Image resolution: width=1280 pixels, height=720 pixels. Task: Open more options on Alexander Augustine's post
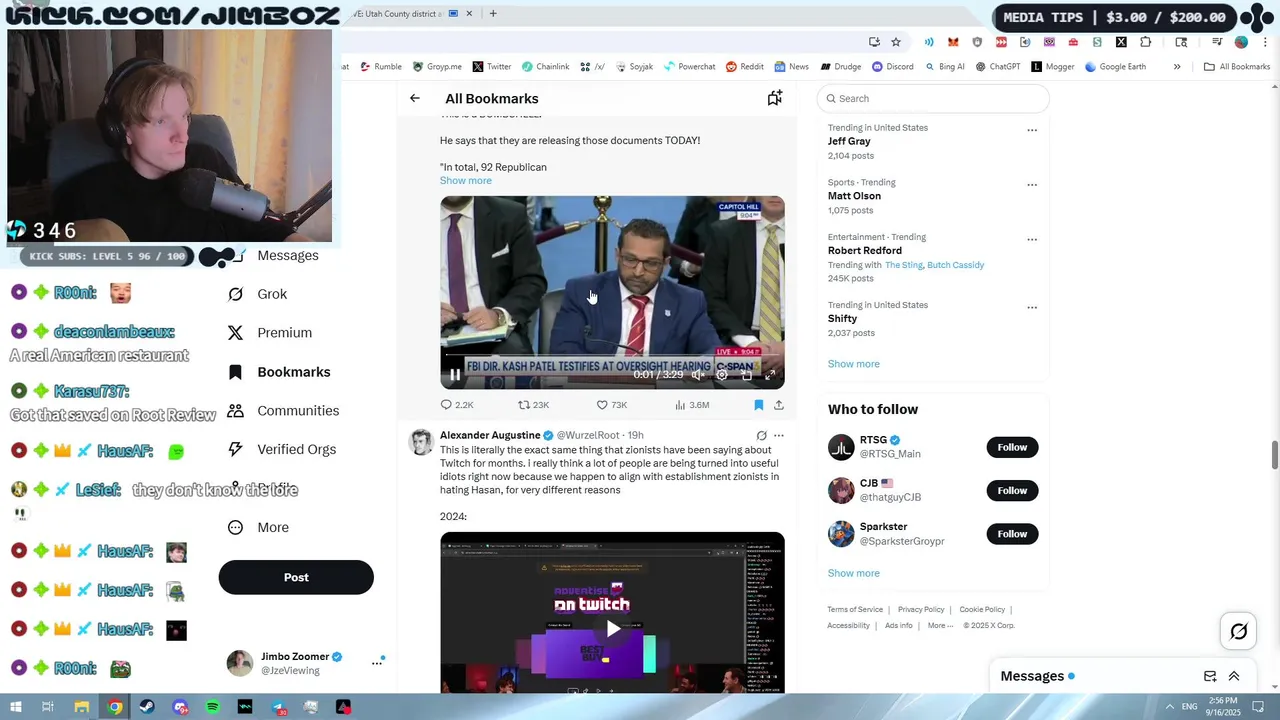[779, 436]
